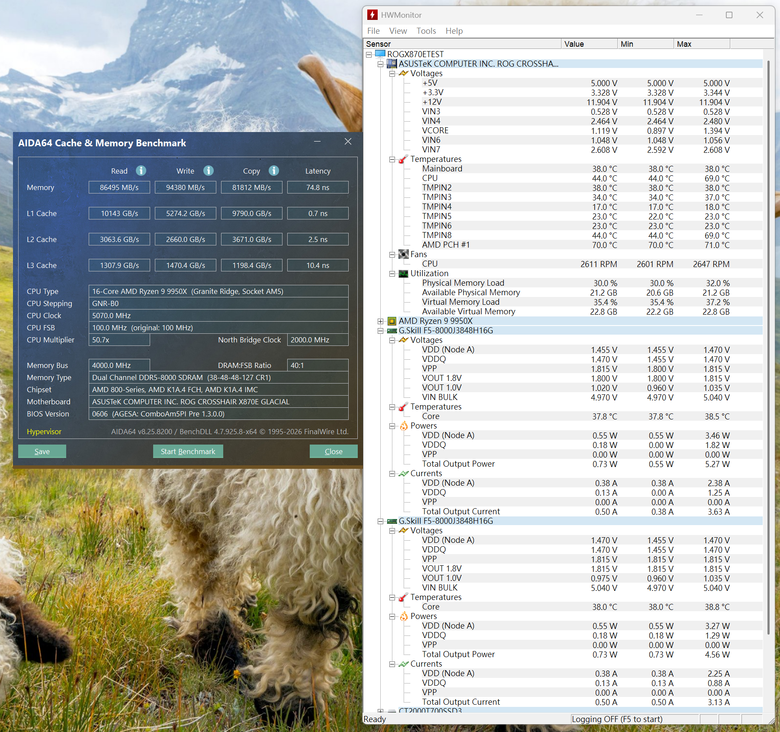Collapse the ASUSTeK COMPUTER INC. node
This screenshot has height=732, width=780.
[381, 64]
